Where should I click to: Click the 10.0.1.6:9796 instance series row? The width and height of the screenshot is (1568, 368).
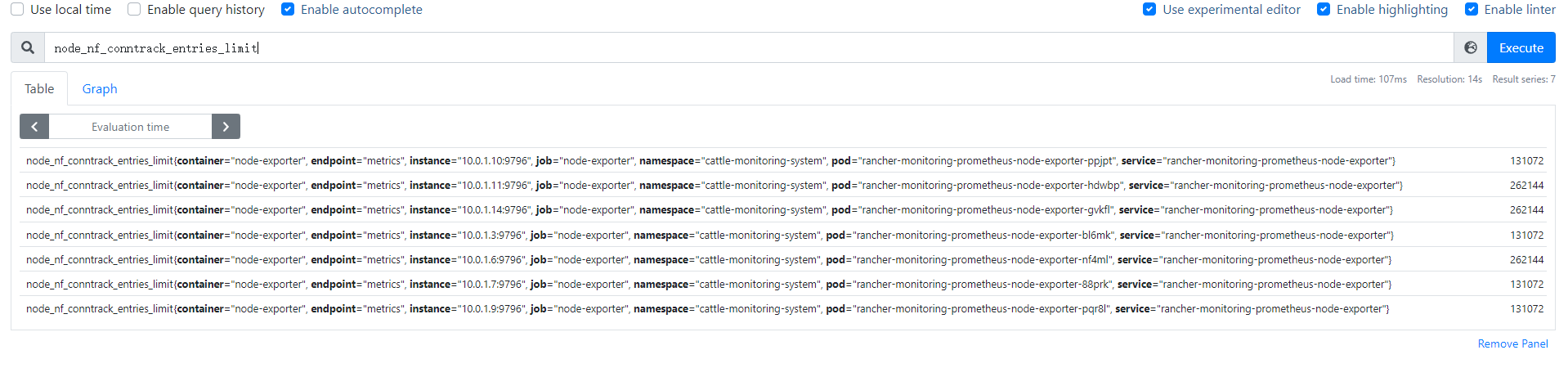pos(783,259)
